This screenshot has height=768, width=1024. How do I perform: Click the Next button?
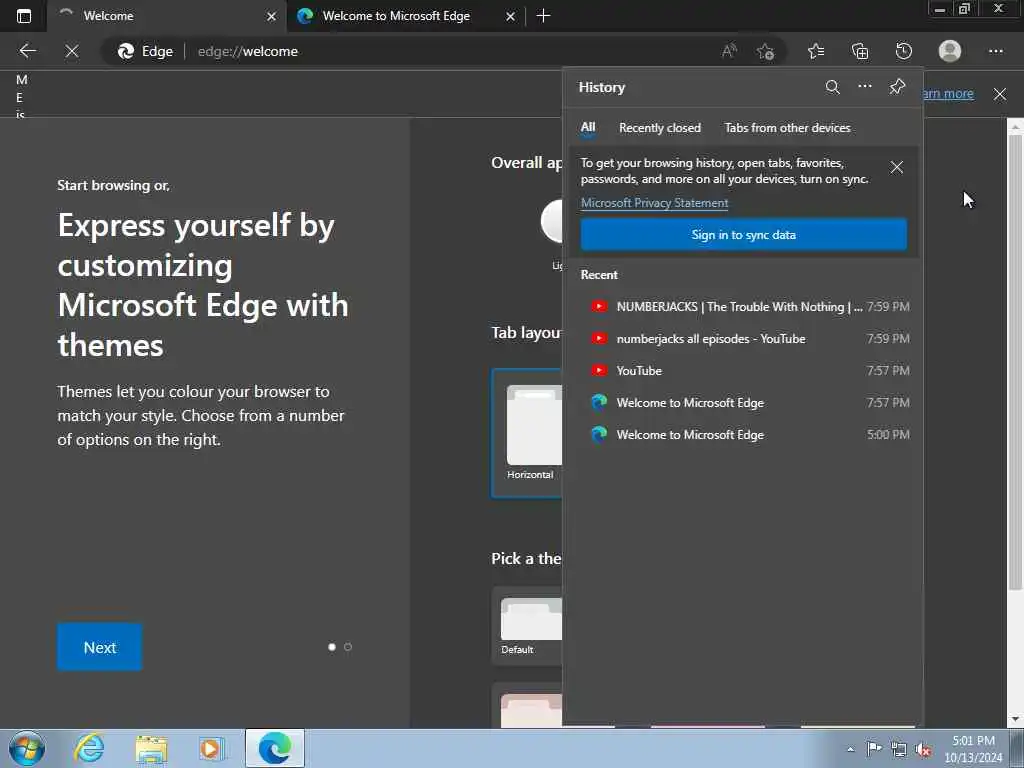pyautogui.click(x=99, y=647)
